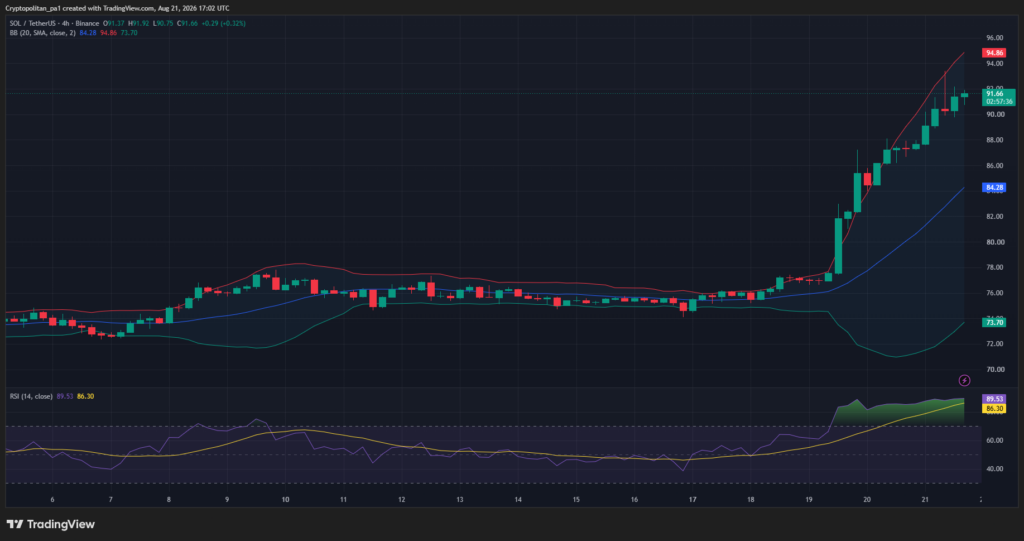Click the 88.00 price axis label
Viewport: 1024px width, 541px height.
pos(995,140)
